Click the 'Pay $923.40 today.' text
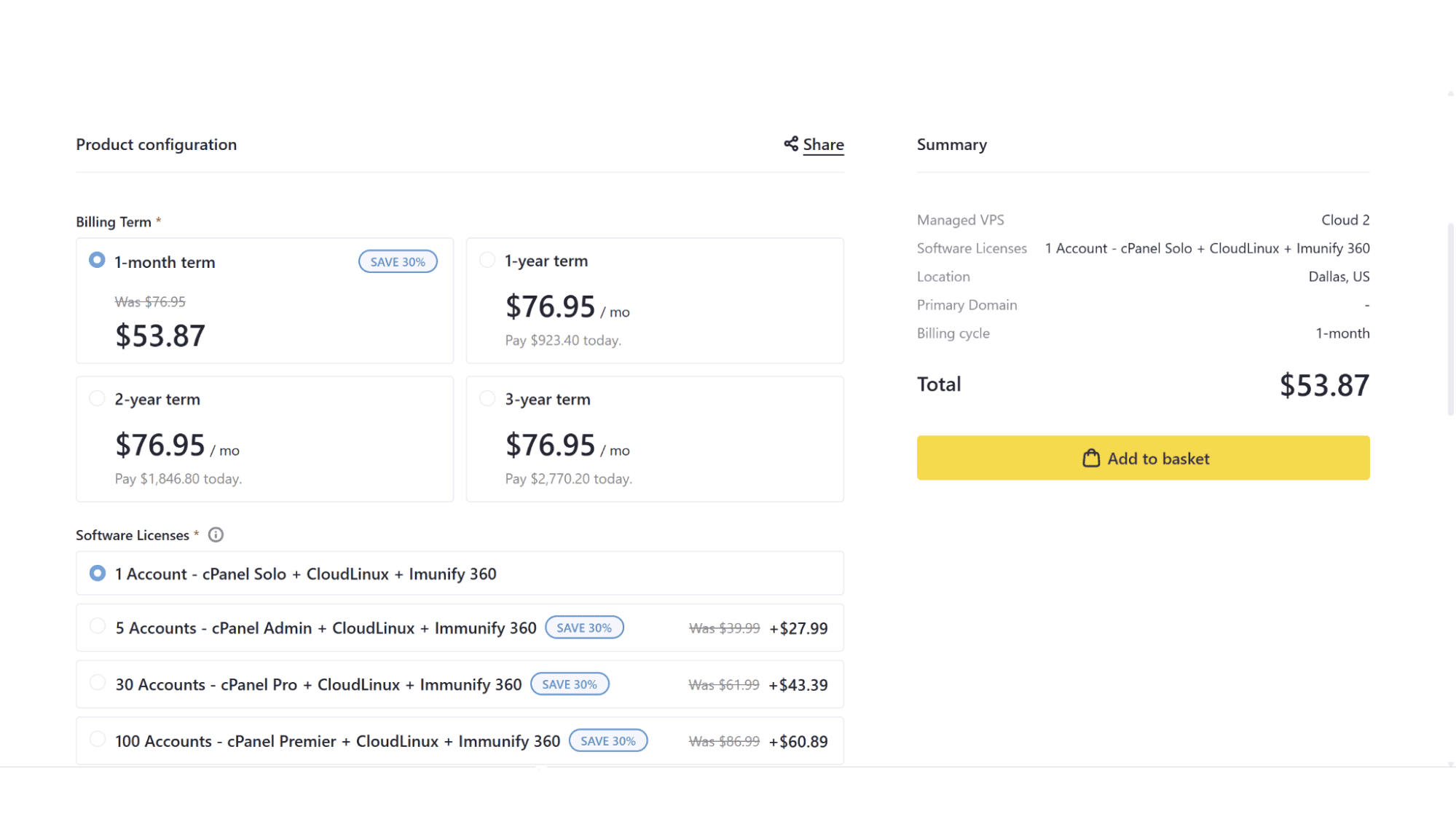Image resolution: width=1456 pixels, height=819 pixels. click(563, 340)
